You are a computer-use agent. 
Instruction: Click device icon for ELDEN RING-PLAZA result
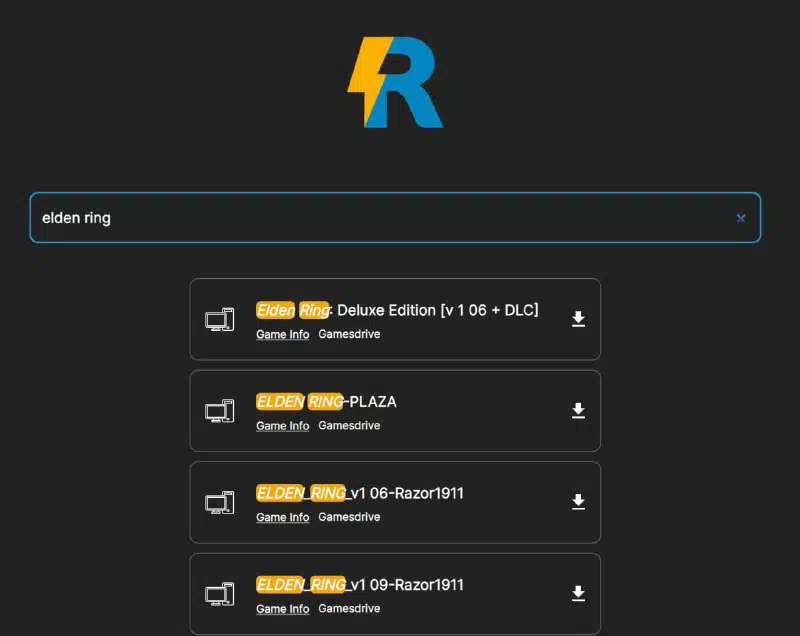click(219, 411)
